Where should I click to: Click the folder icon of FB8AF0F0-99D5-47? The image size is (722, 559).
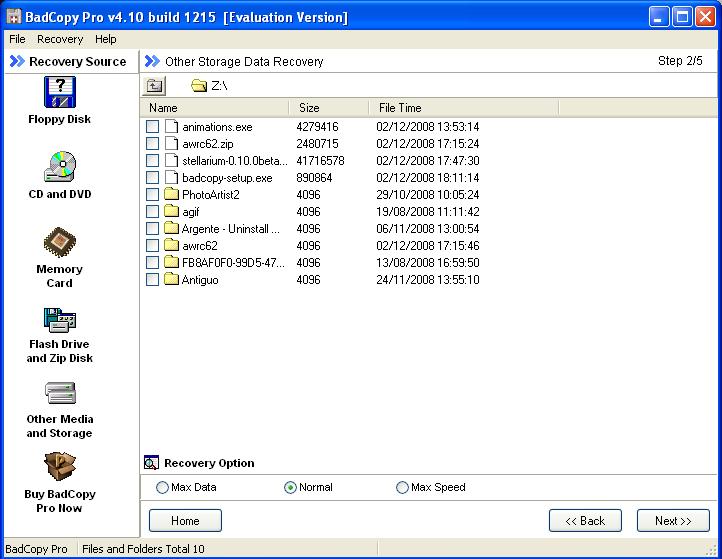tap(171, 262)
